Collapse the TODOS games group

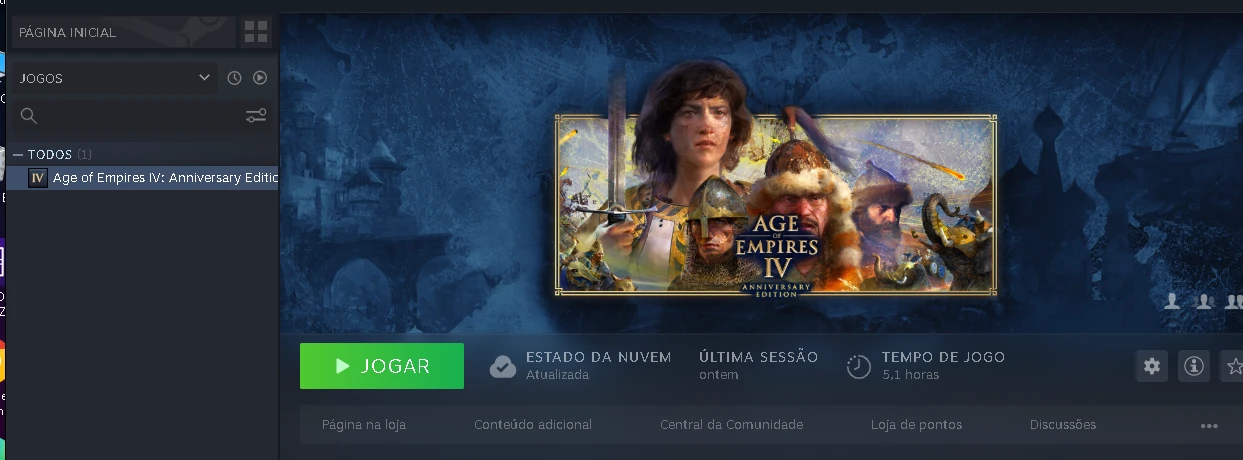coord(18,155)
